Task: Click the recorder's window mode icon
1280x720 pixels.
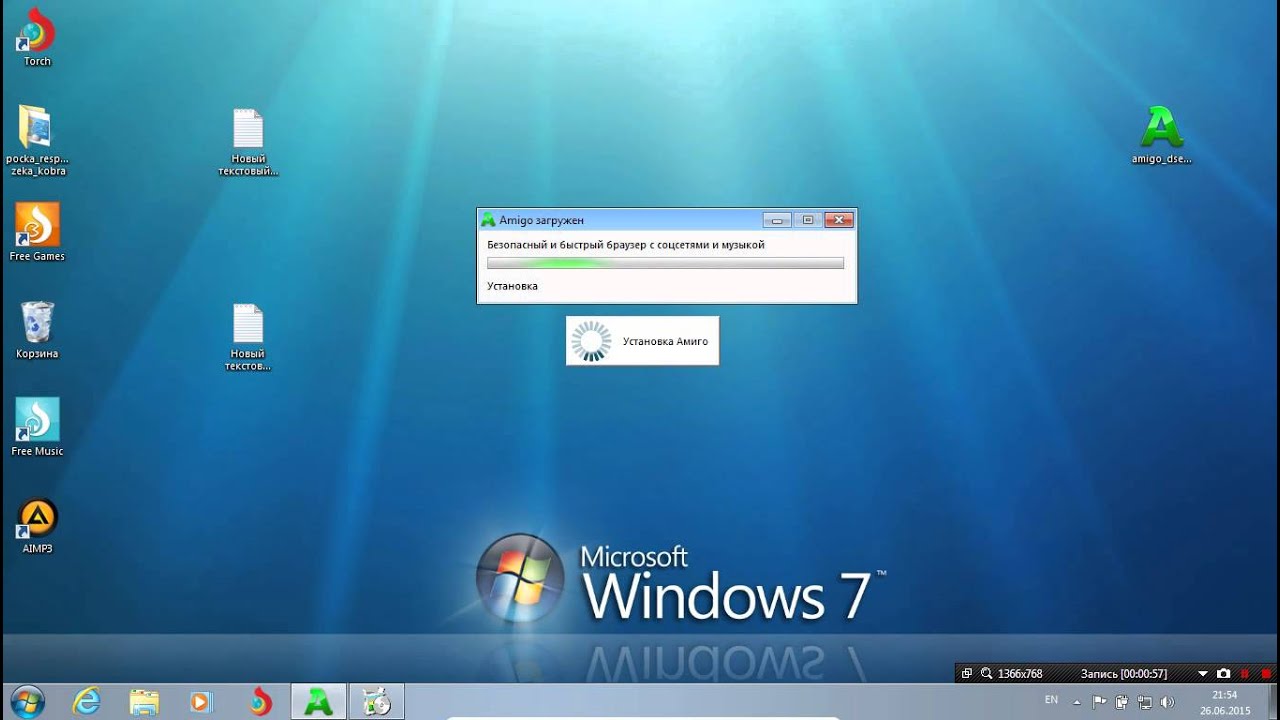Action: click(966, 674)
